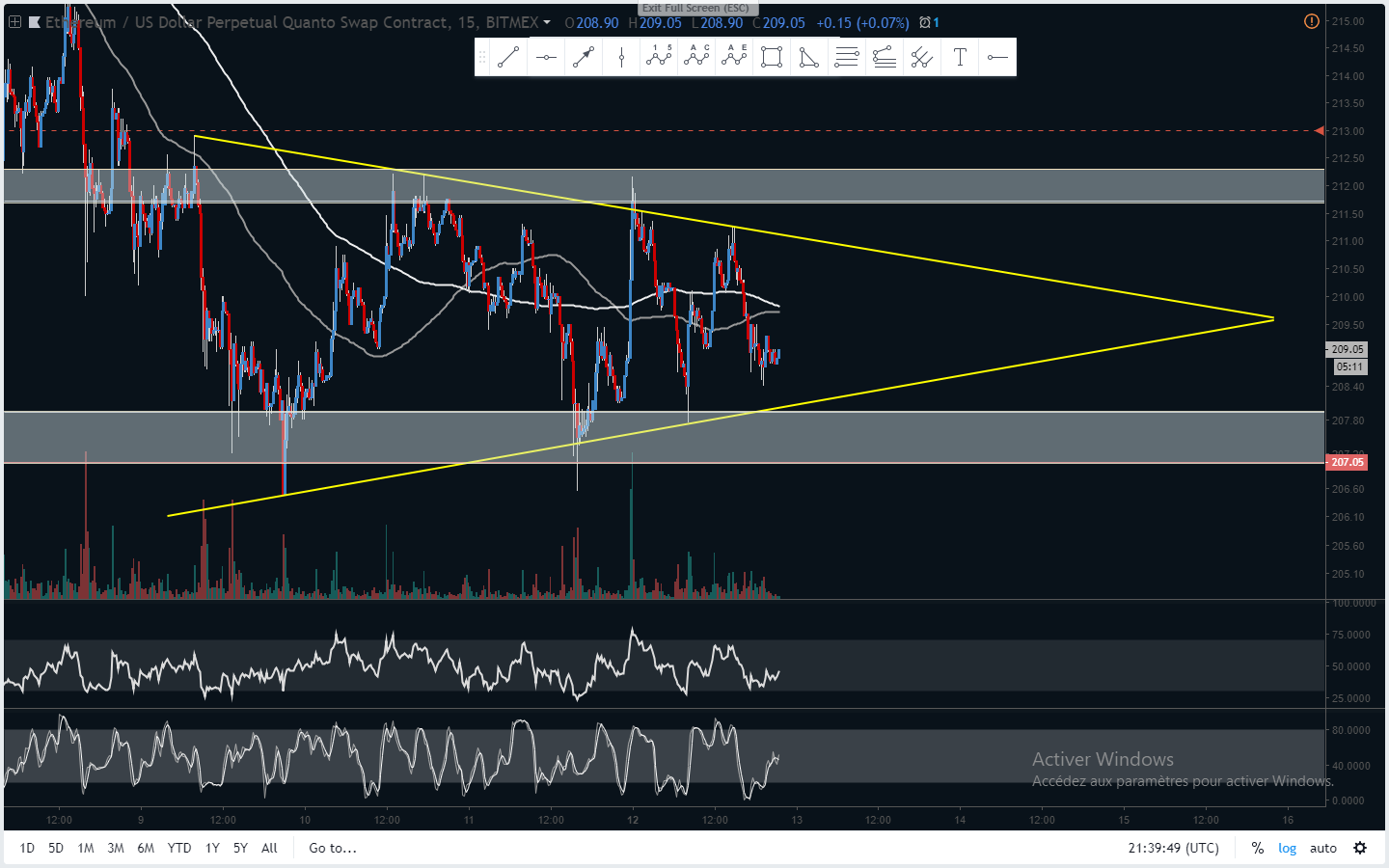Pick the Rectangle shape tool
The width and height of the screenshot is (1389, 868).
tap(771, 58)
